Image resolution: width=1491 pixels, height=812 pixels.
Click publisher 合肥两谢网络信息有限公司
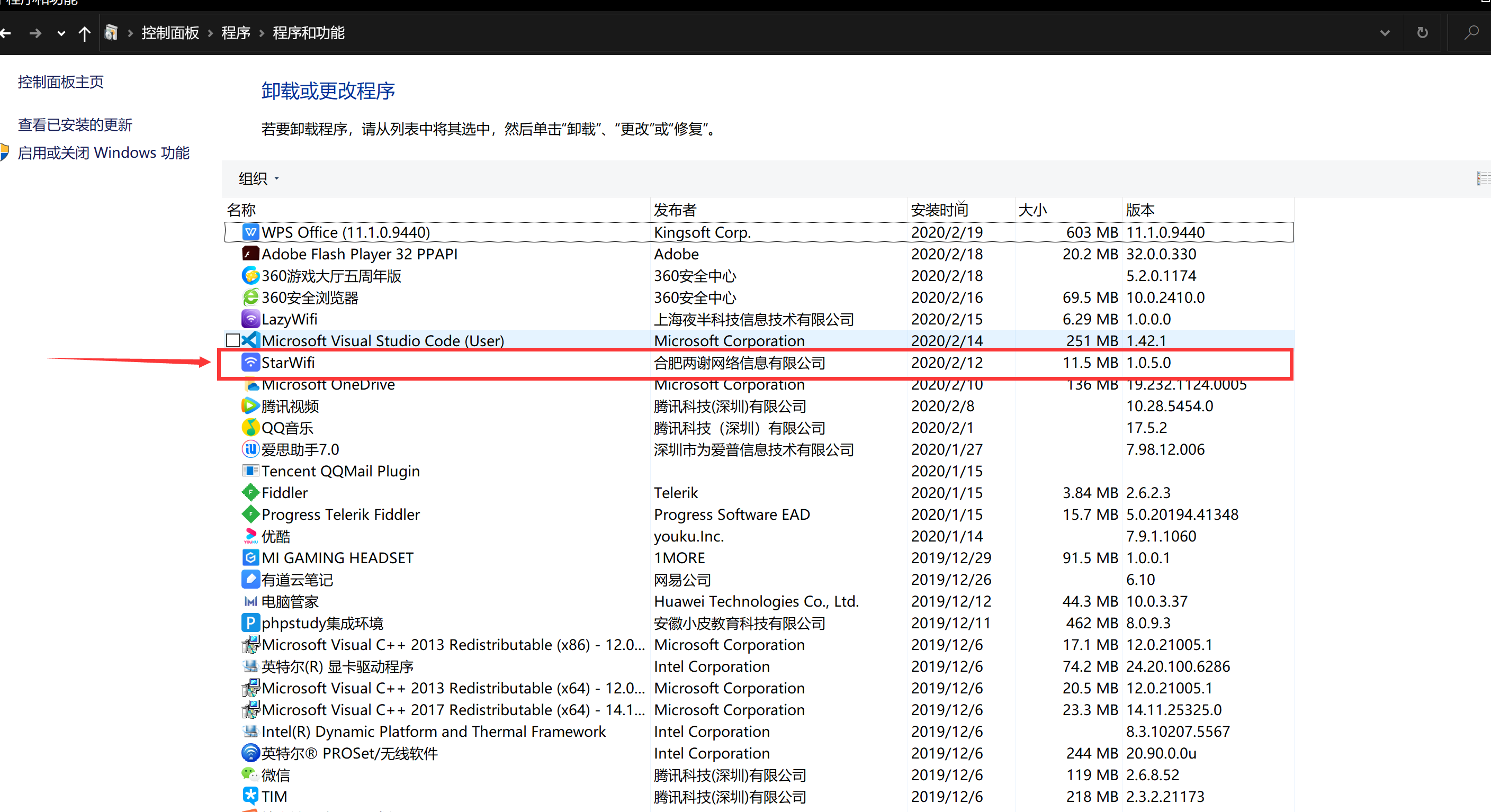tap(740, 363)
